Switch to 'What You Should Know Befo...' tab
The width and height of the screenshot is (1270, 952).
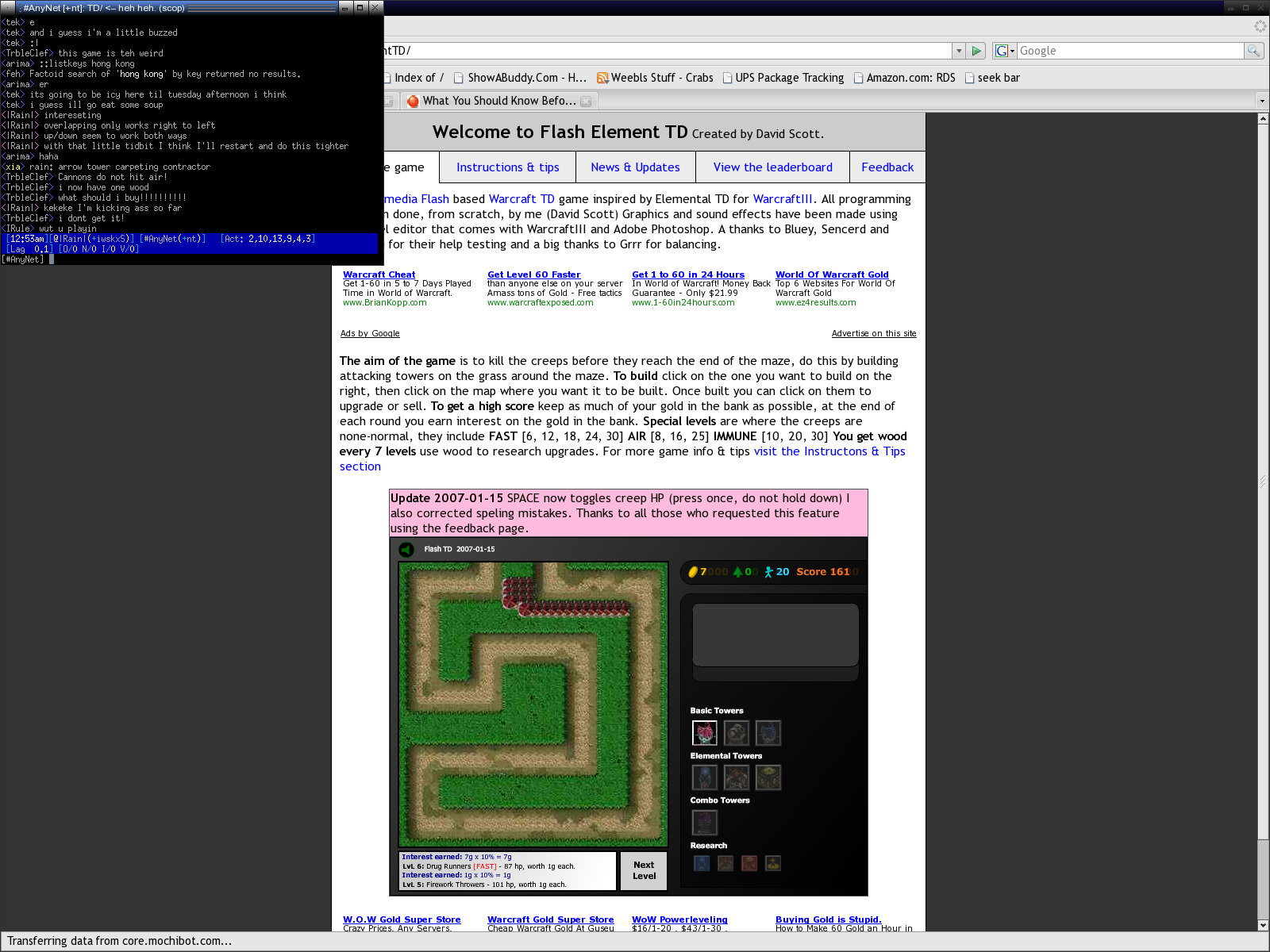[x=498, y=101]
